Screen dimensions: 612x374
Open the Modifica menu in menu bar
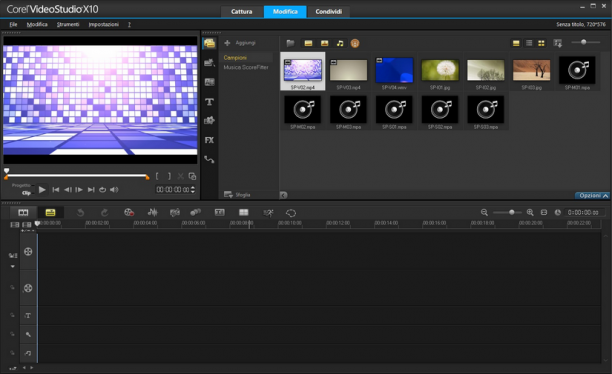coord(37,24)
